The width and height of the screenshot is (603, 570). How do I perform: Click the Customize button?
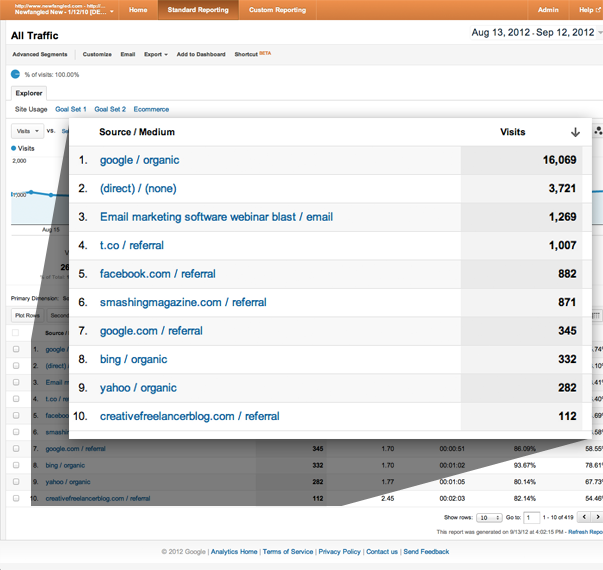(x=97, y=54)
